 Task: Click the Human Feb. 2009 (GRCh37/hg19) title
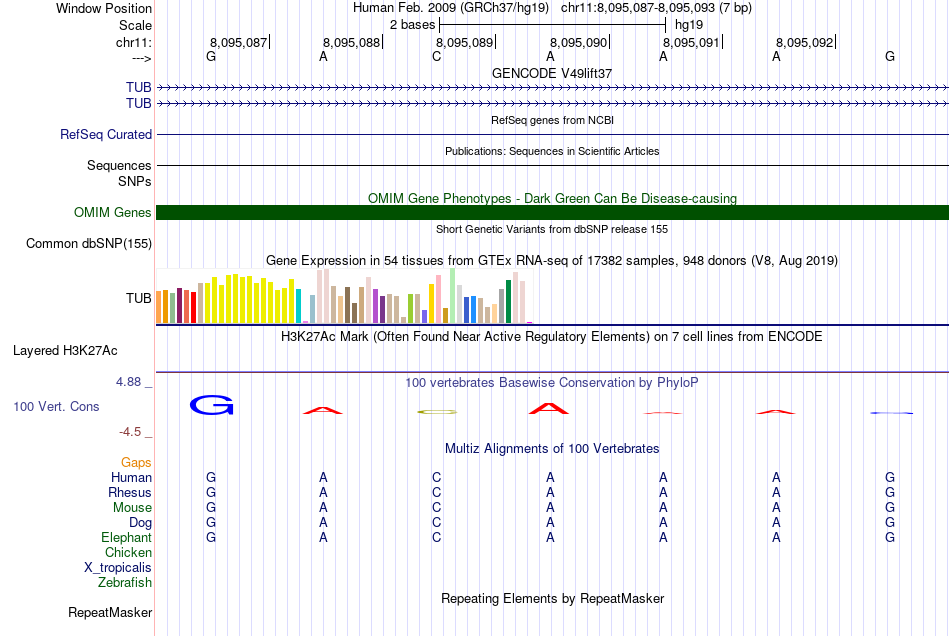pos(451,8)
